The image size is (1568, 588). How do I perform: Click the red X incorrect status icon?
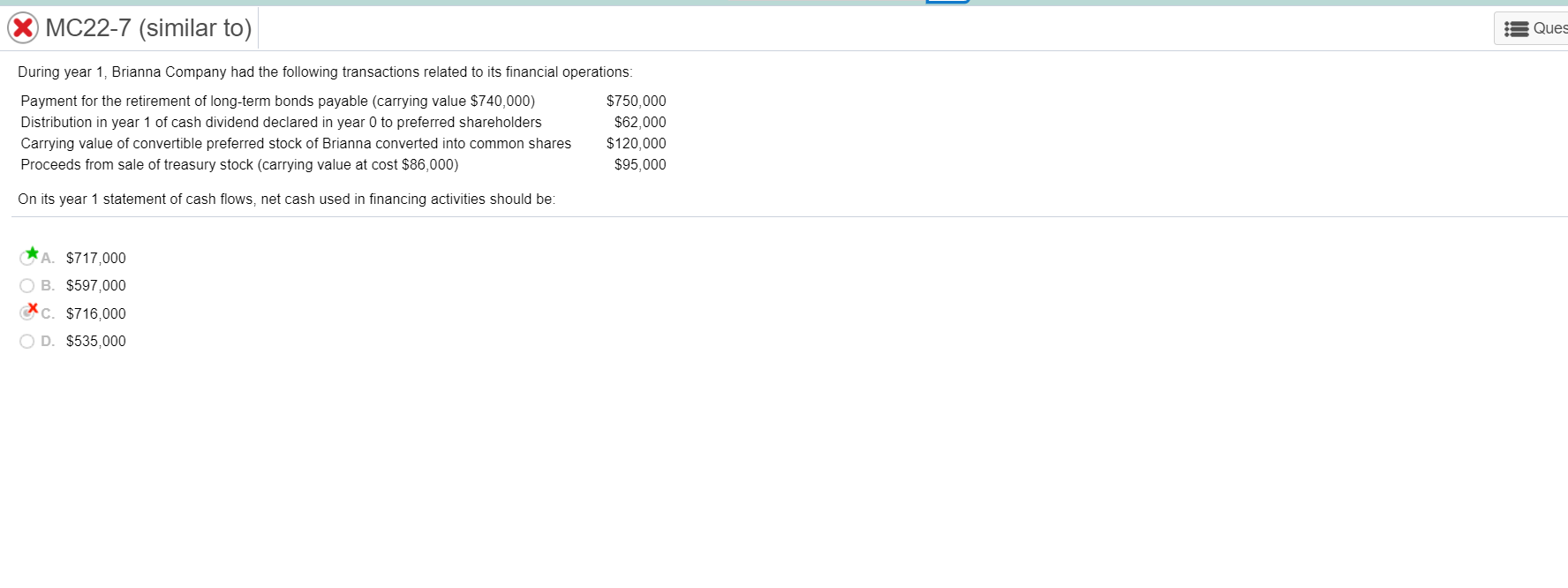tap(23, 28)
